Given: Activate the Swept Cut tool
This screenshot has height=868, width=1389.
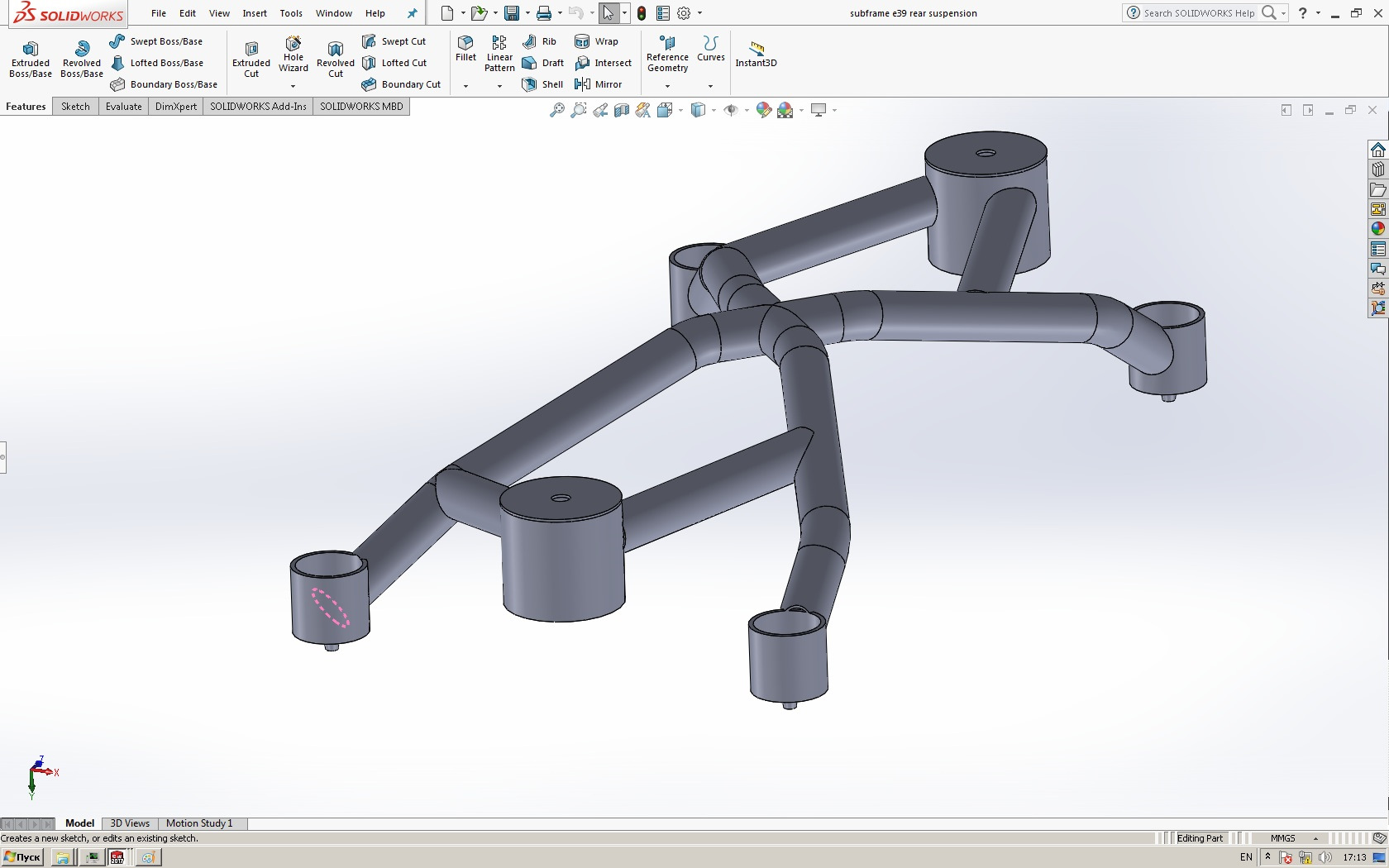Looking at the screenshot, I should point(397,41).
